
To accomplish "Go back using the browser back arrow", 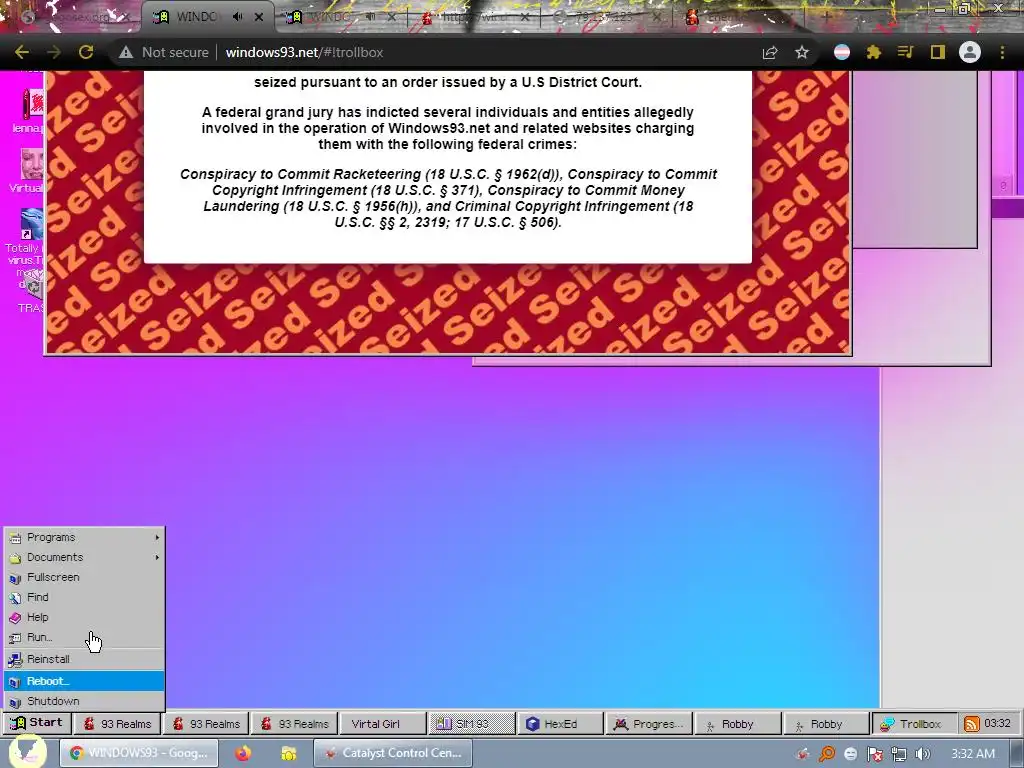I will [x=22, y=52].
